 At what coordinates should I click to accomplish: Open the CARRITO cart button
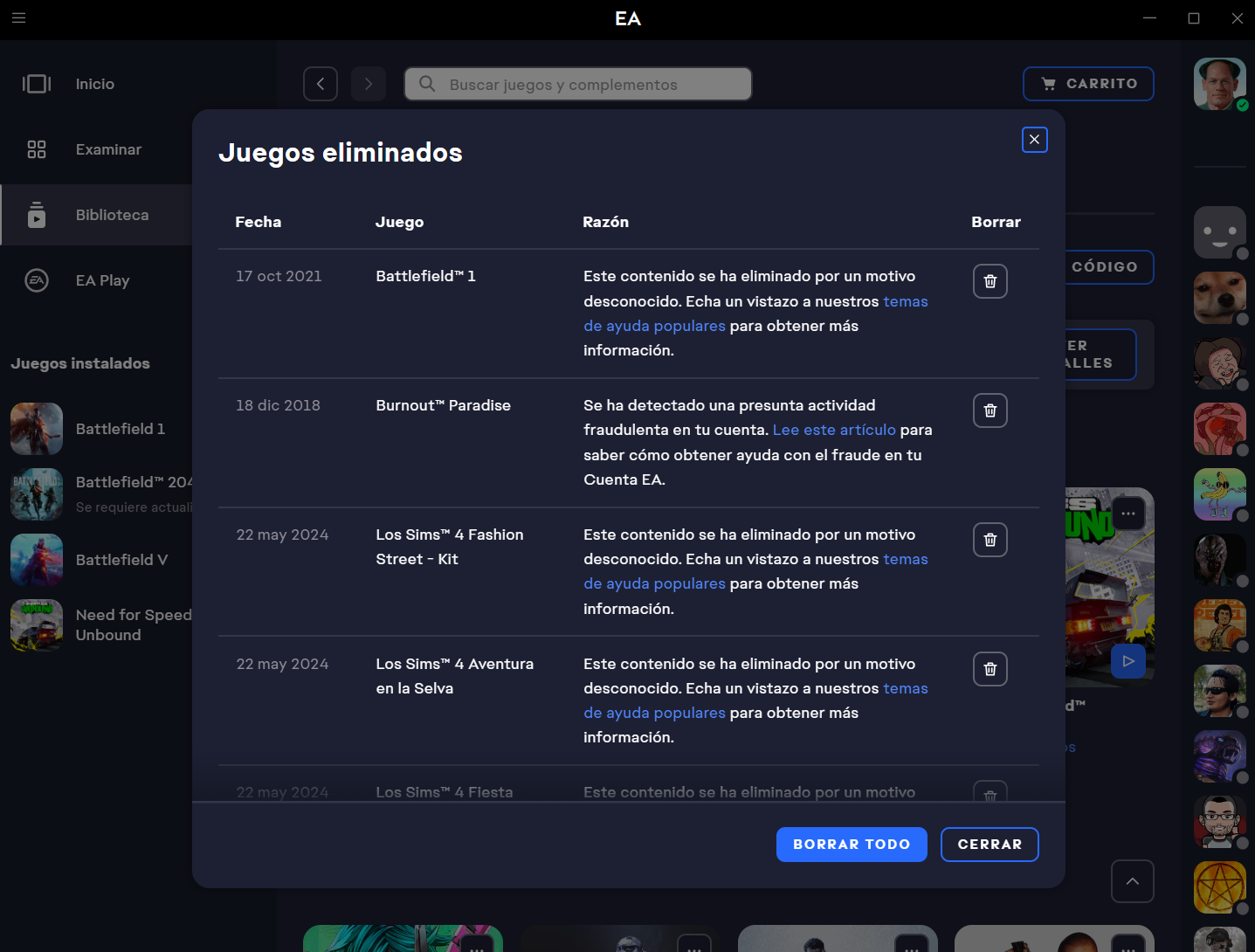pos(1088,84)
